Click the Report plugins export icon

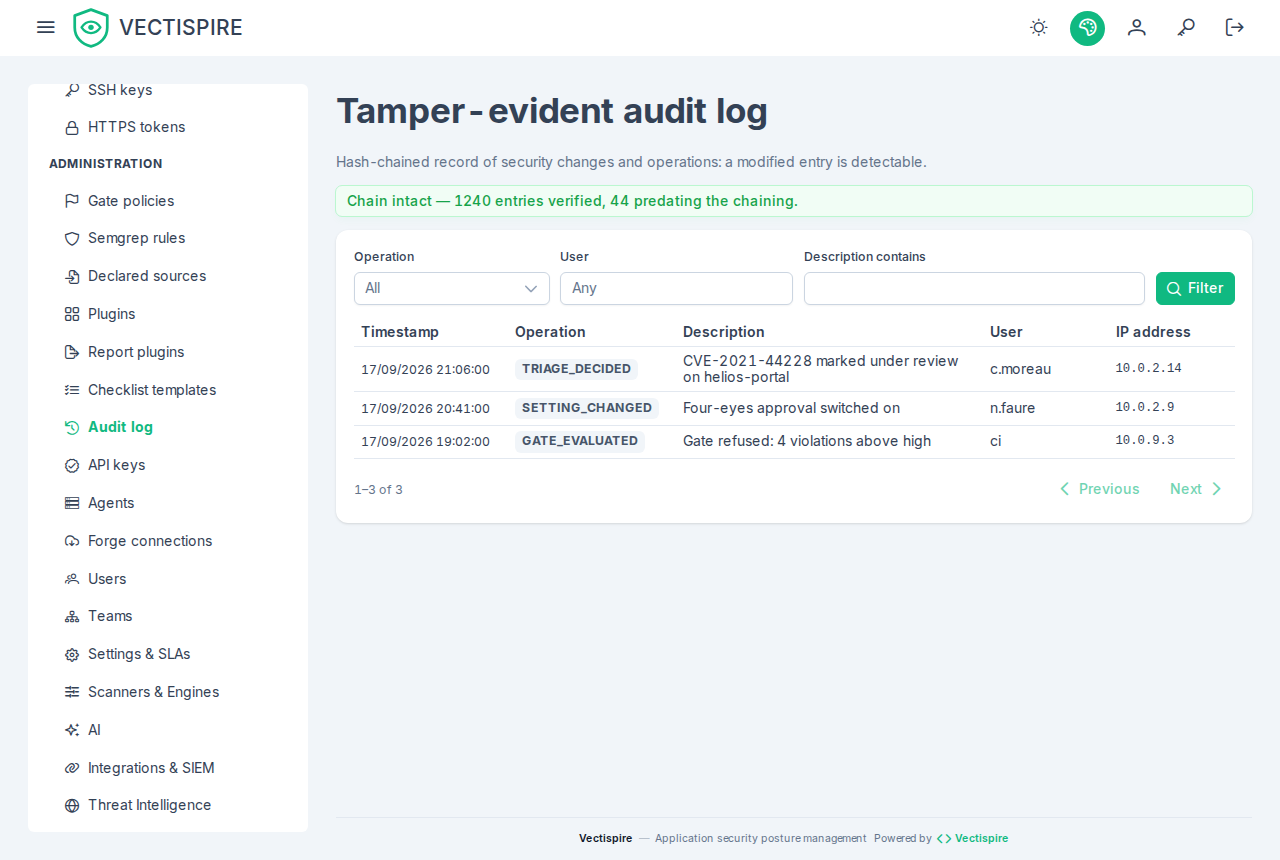(72, 352)
